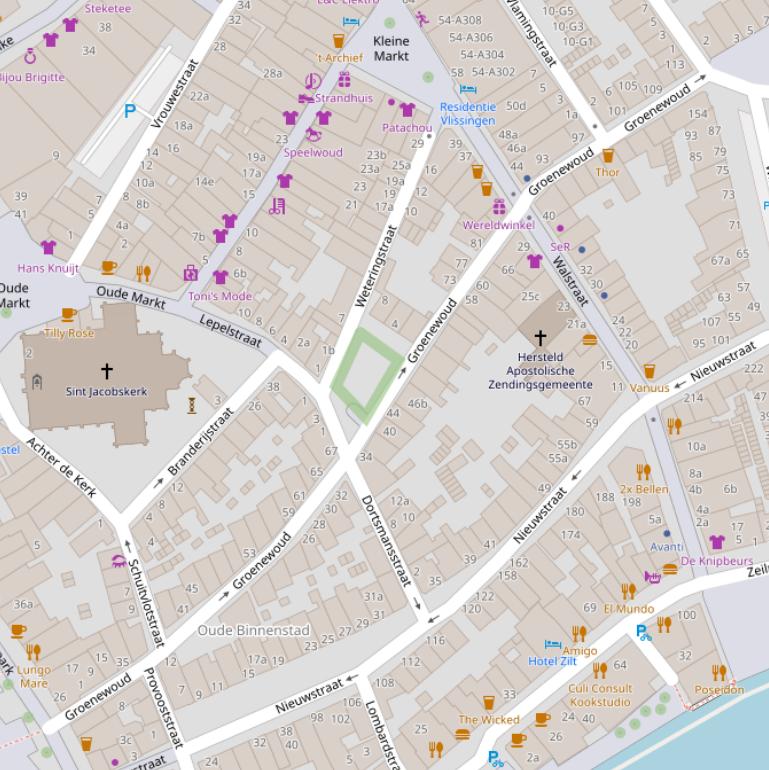This screenshot has height=770, width=769.
Task: Click the Hersteld Apostolische church cross icon
Action: point(541,338)
